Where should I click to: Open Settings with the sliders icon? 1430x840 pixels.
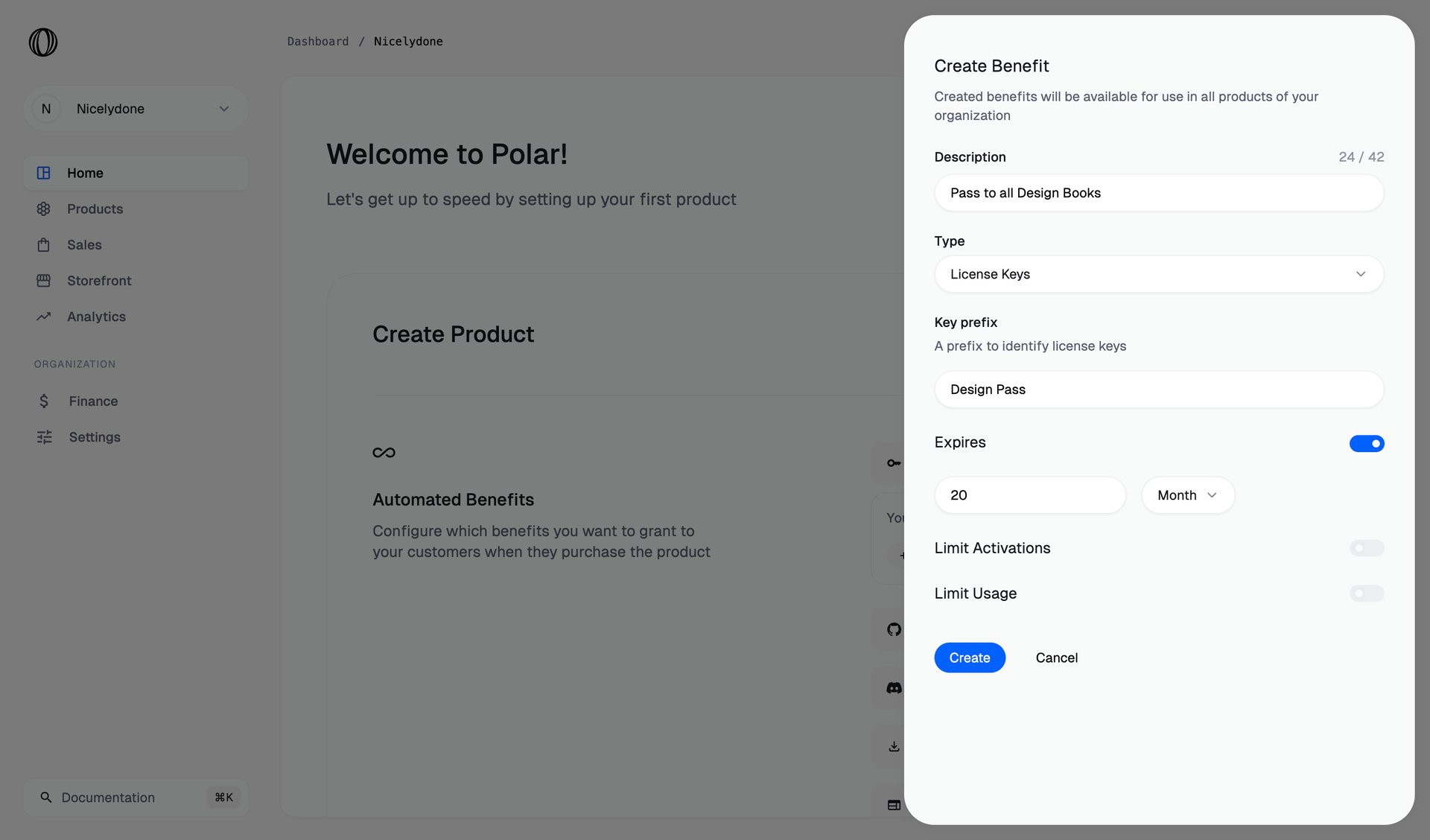[44, 437]
